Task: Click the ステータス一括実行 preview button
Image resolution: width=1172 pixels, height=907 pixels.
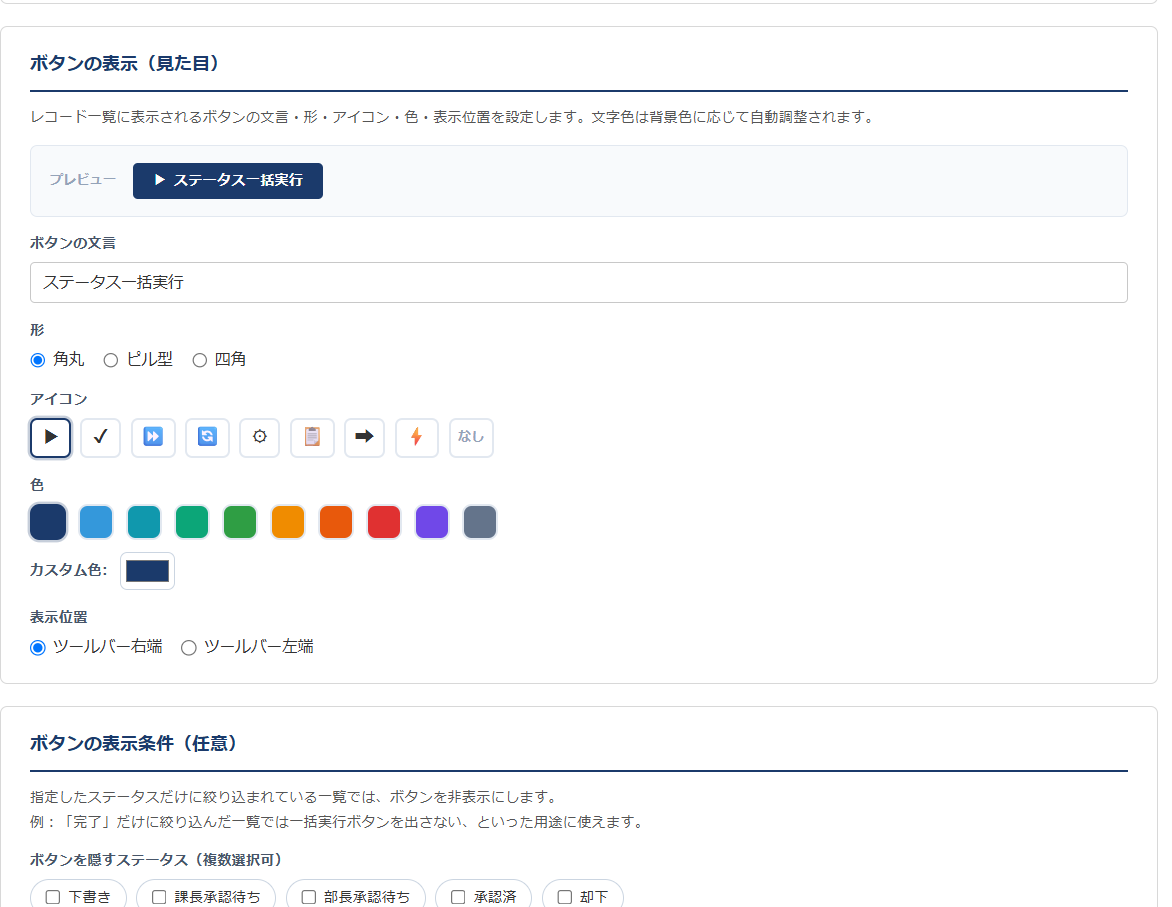Action: point(228,181)
